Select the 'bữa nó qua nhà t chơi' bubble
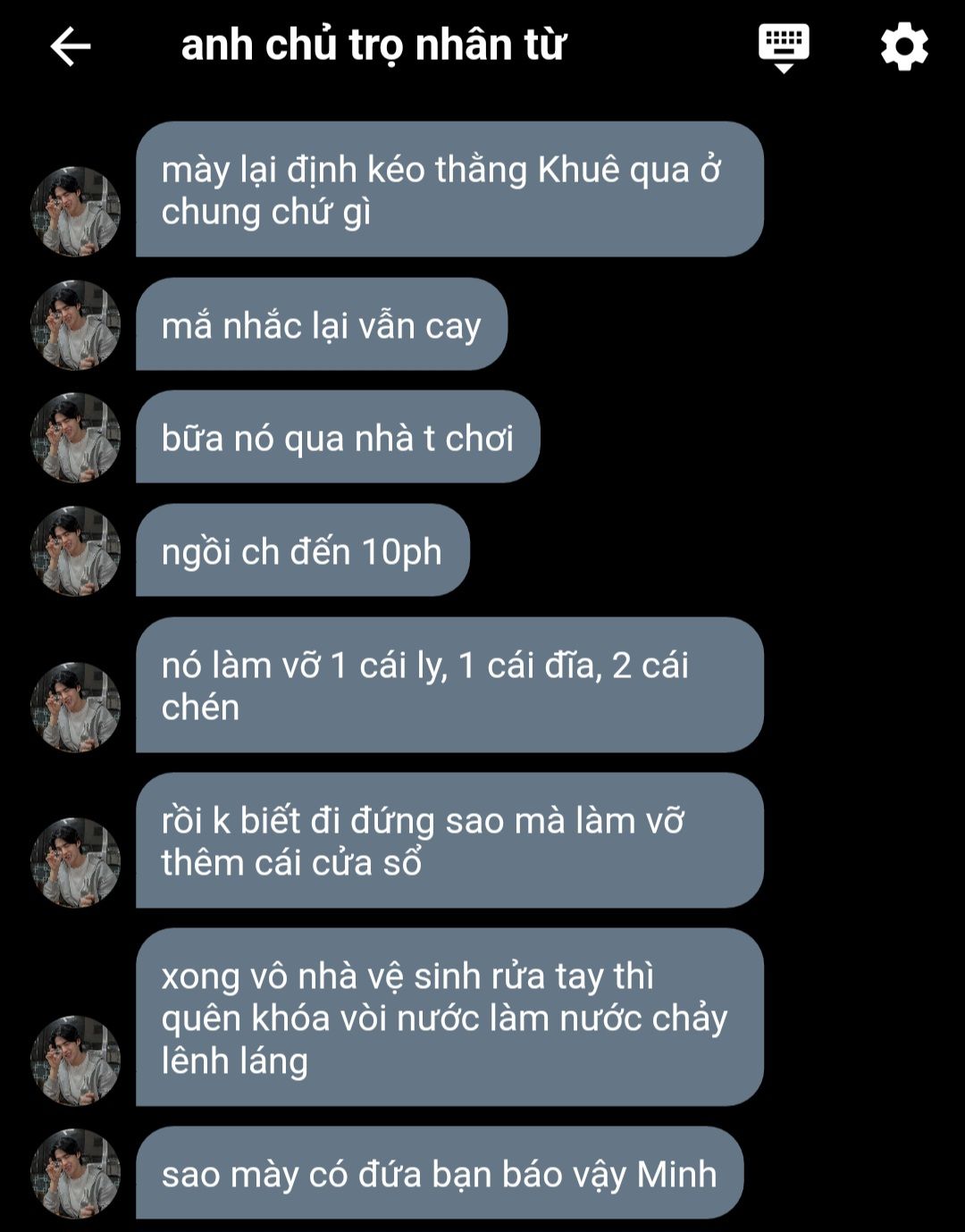The width and height of the screenshot is (965, 1232). [338, 437]
